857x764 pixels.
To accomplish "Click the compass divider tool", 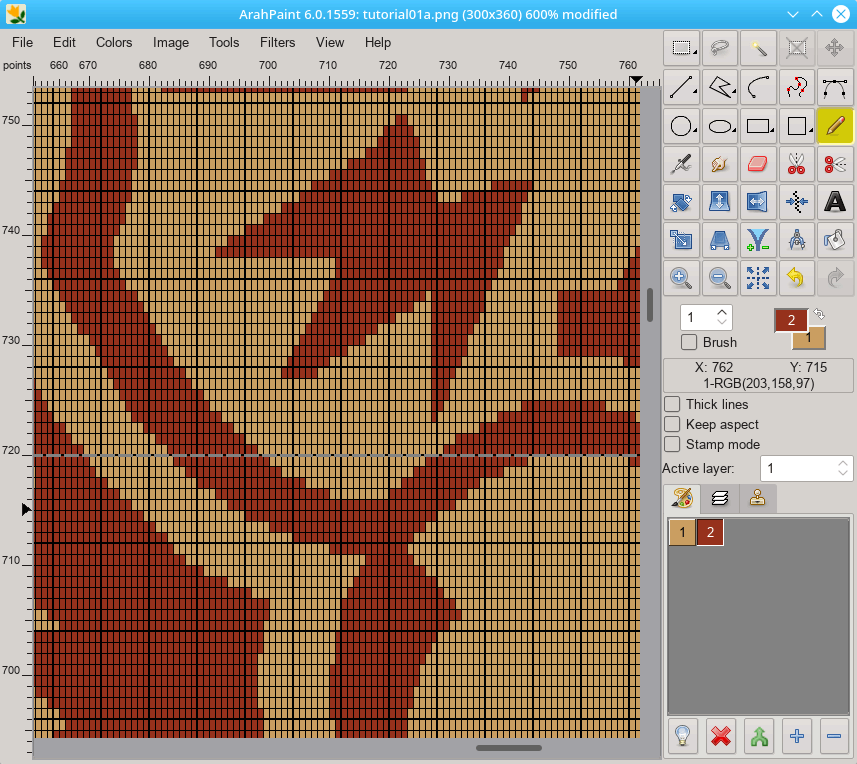I will point(796,240).
